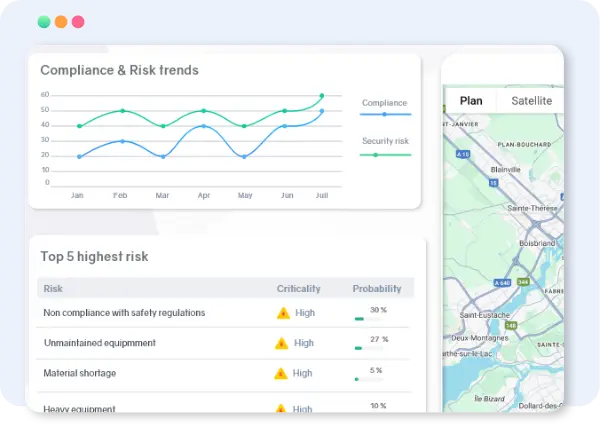Open Non compliance with safety regulations risk

pyautogui.click(x=124, y=313)
